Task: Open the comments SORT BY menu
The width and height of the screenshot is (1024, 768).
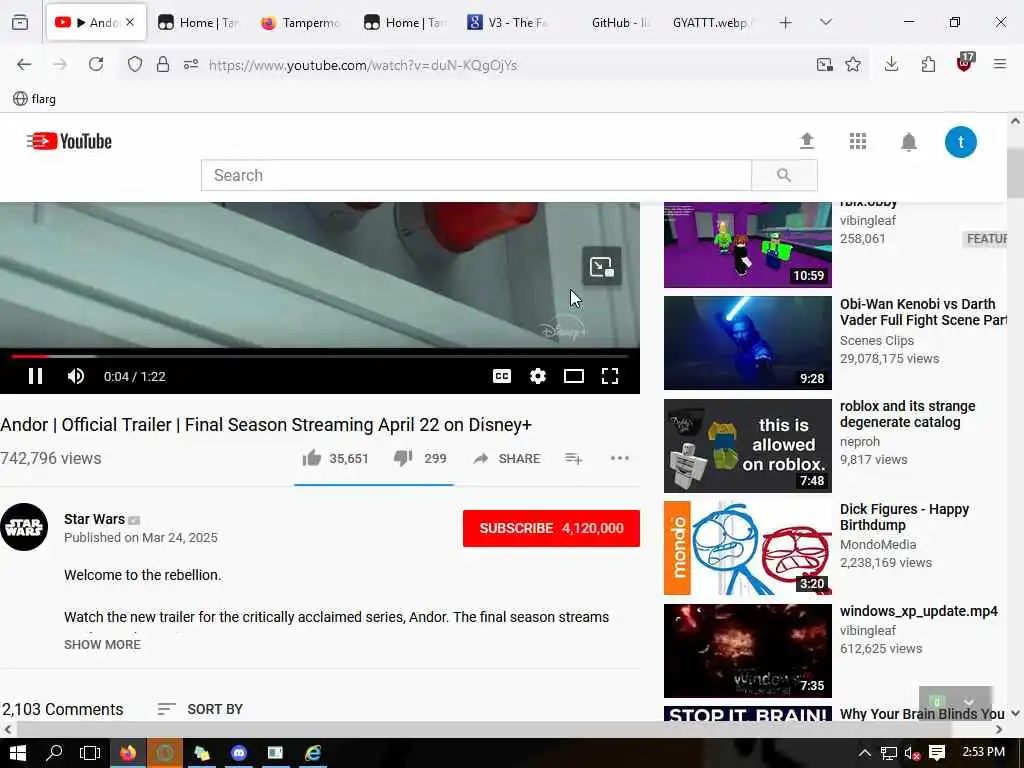Action: 200,709
